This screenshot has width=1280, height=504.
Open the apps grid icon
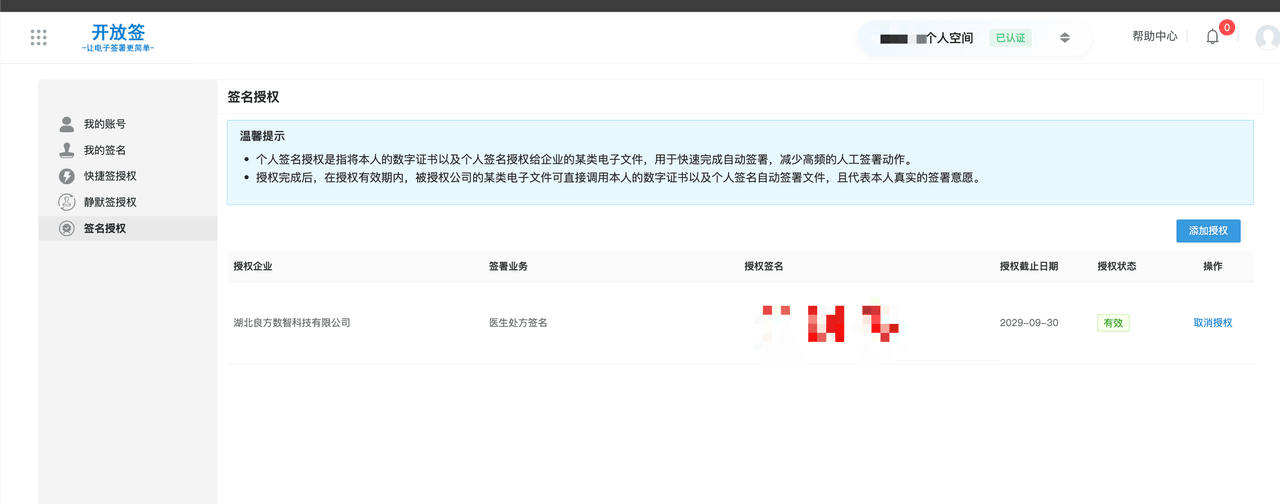pos(39,38)
